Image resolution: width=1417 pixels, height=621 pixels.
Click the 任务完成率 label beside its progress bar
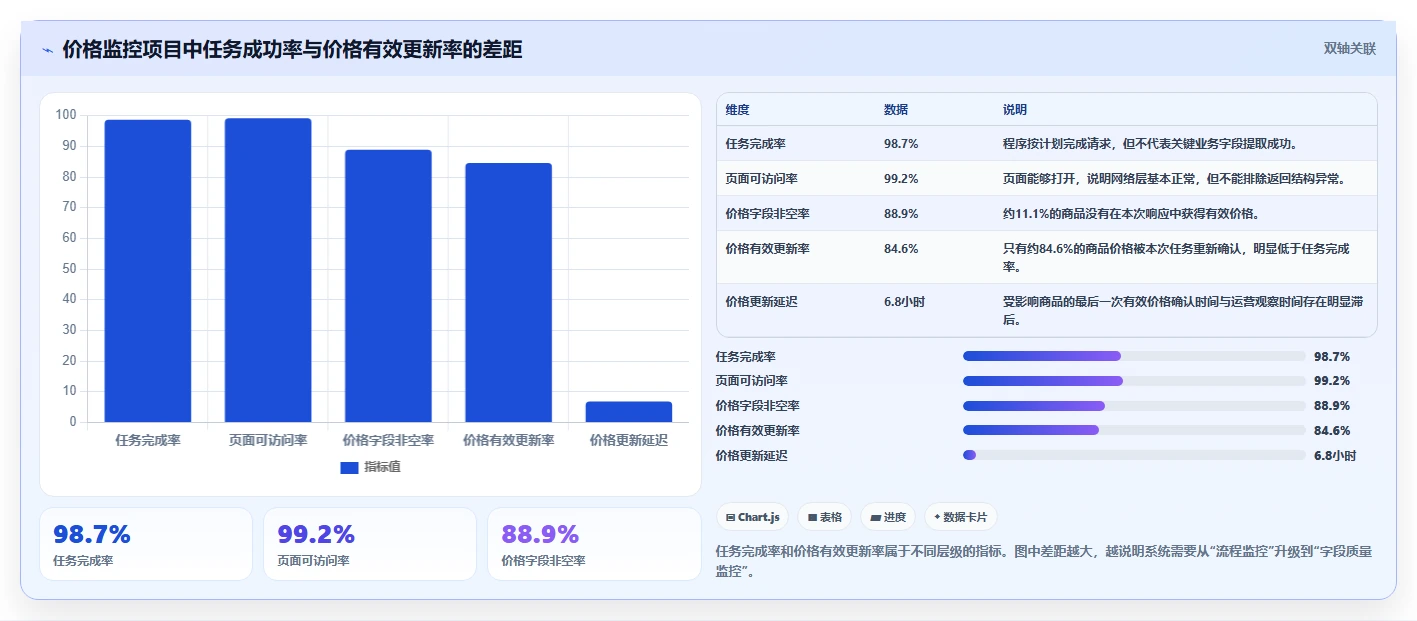pyautogui.click(x=746, y=356)
